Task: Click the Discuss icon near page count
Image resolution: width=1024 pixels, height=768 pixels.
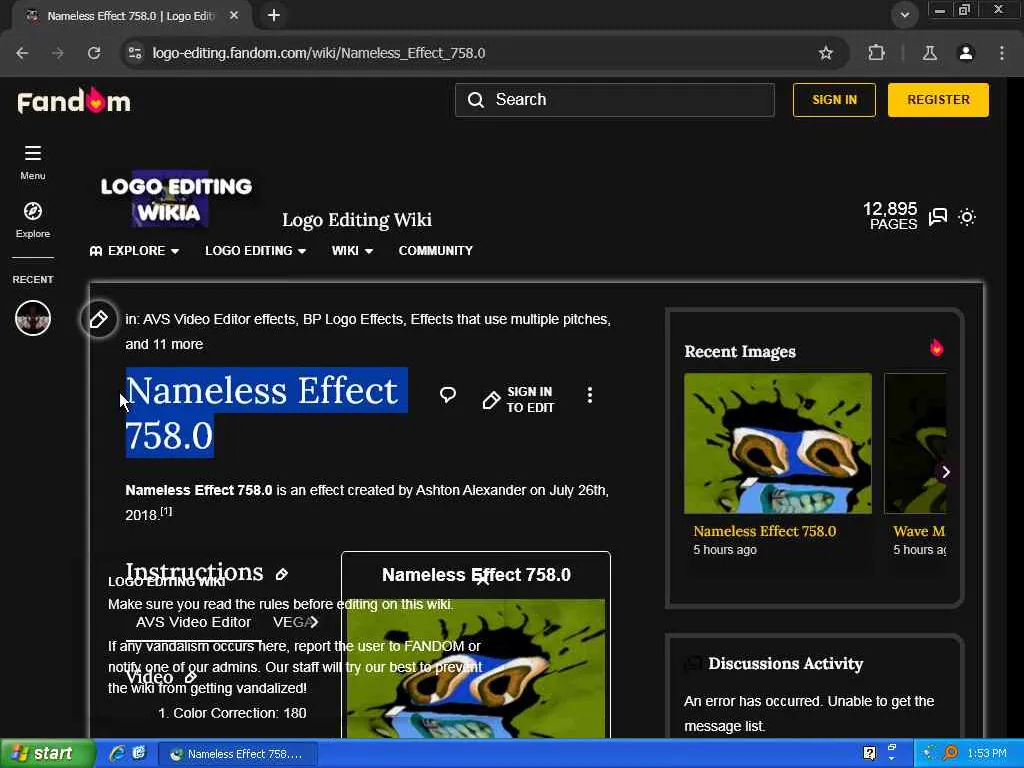Action: [938, 217]
